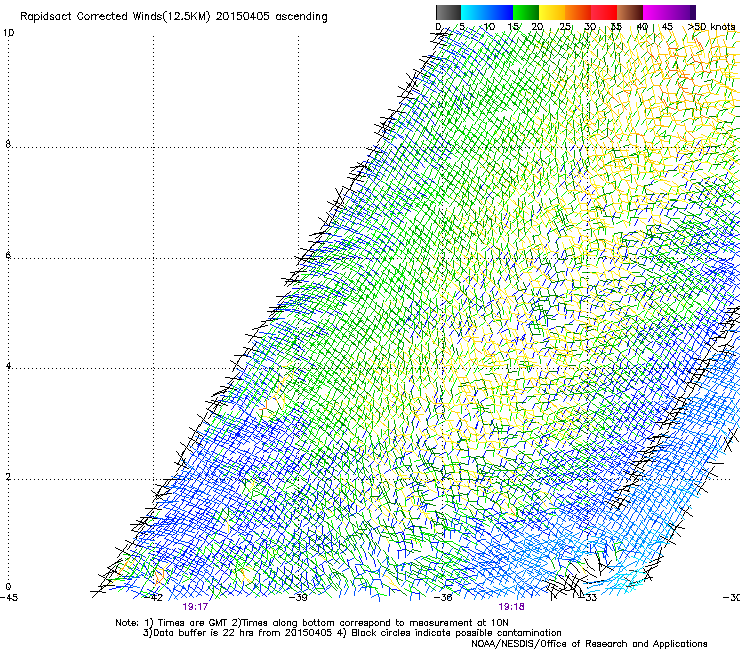Click 'measurement at 10N' note text

(459, 623)
